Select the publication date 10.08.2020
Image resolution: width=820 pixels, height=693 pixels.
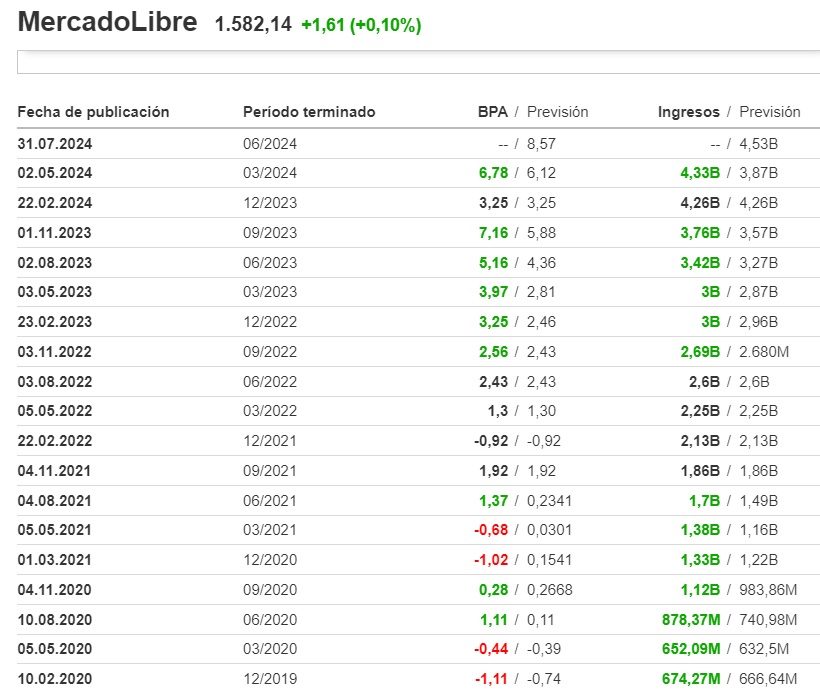pyautogui.click(x=55, y=620)
